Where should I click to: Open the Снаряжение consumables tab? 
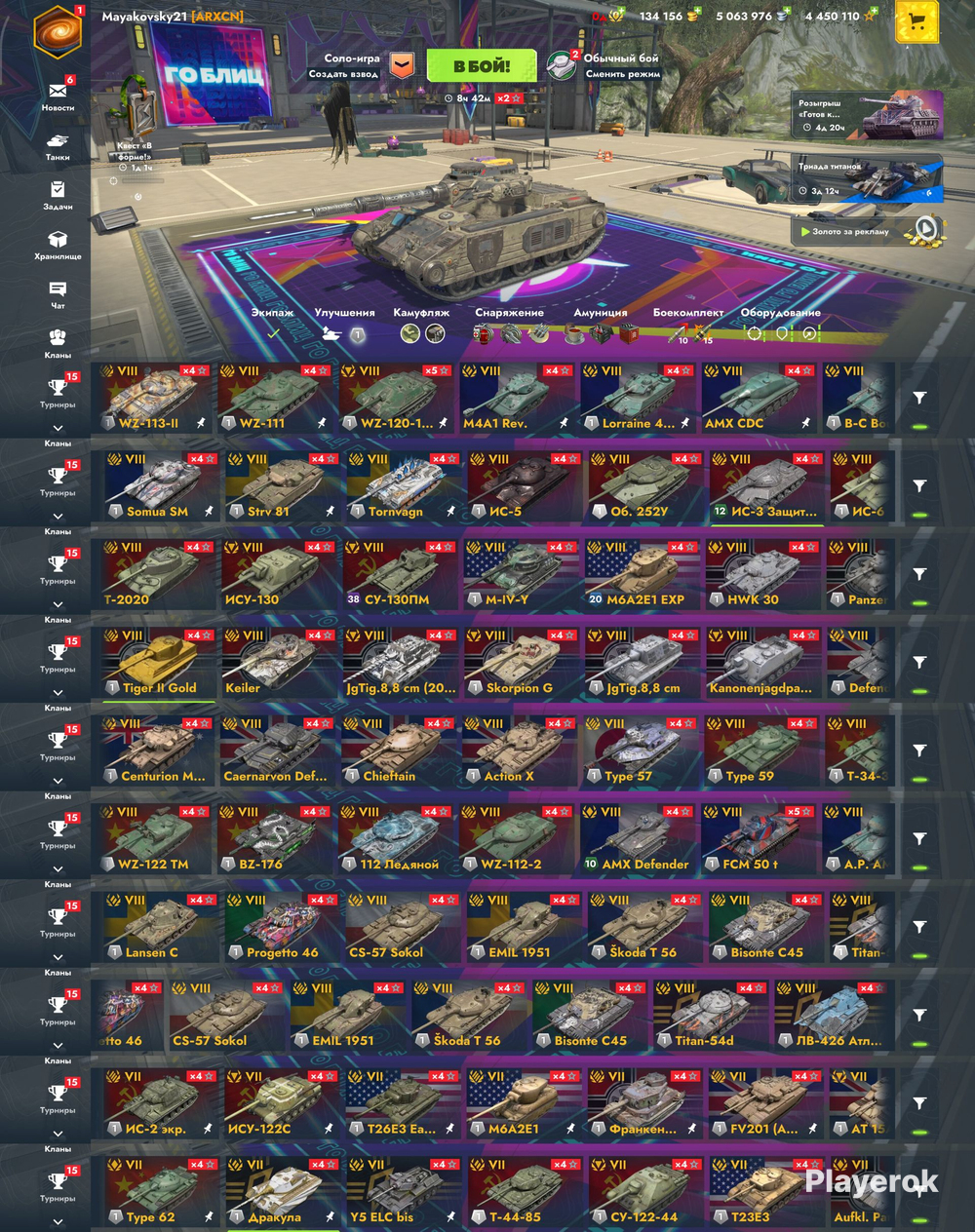click(510, 313)
